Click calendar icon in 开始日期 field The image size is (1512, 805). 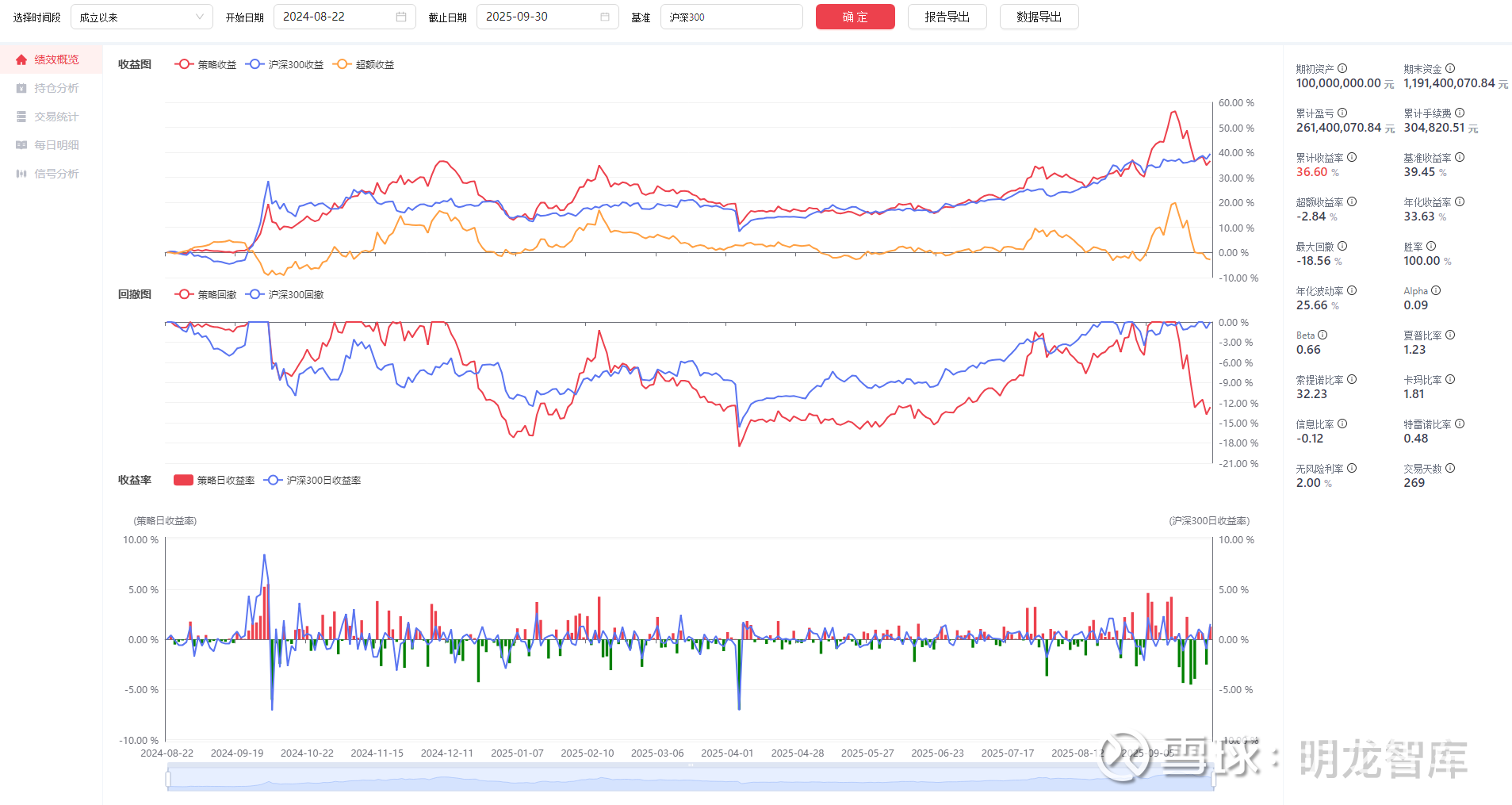coord(401,17)
